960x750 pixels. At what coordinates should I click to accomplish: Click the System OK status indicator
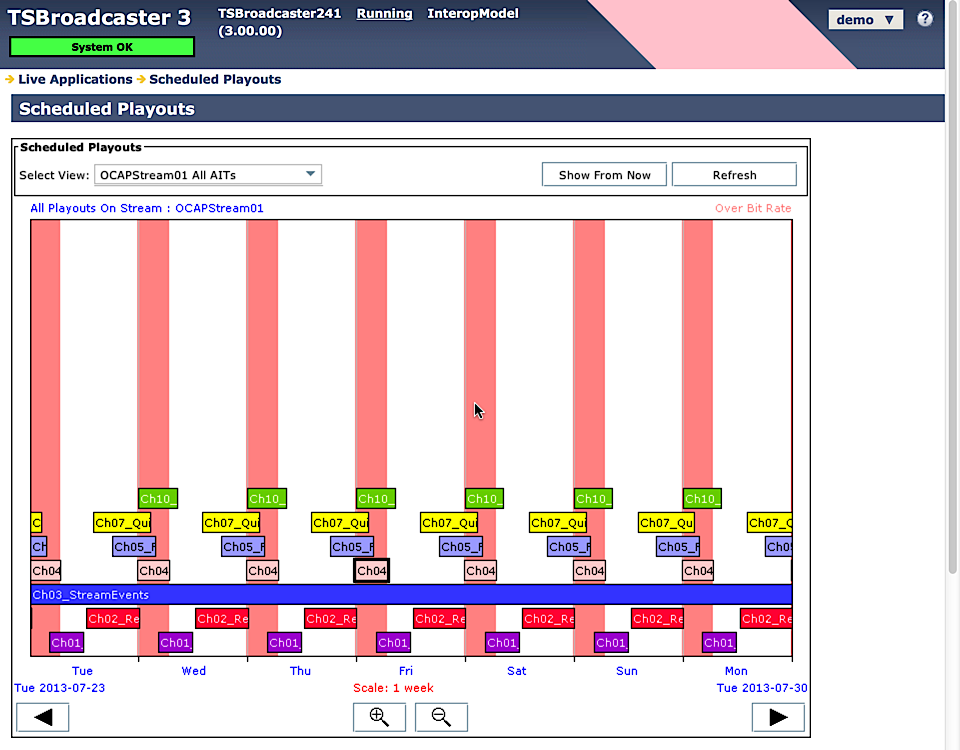[102, 47]
